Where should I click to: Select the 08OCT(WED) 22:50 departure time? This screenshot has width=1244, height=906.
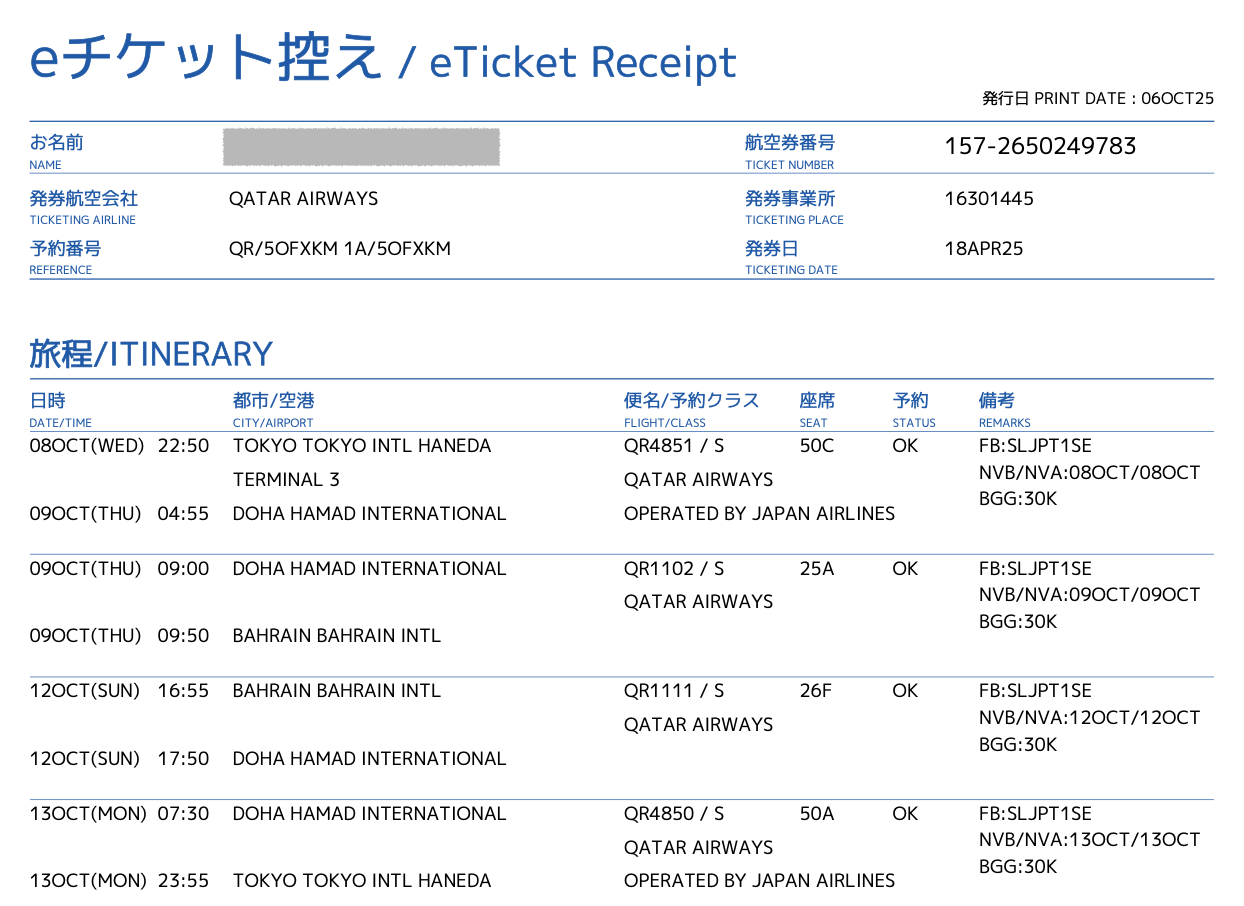point(119,446)
